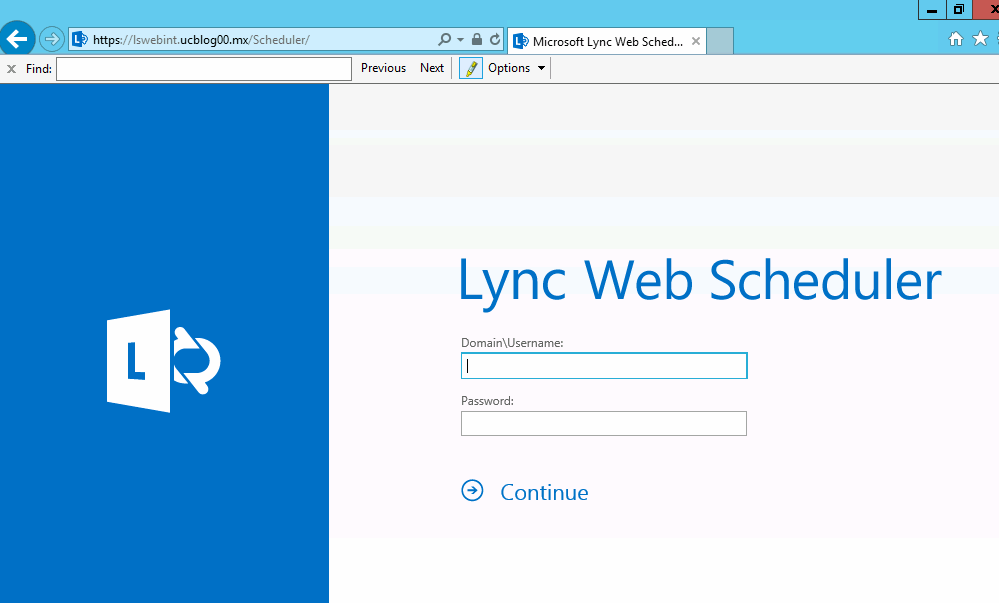The image size is (999, 603).
Task: Click the Domain\Username input field
Action: click(604, 366)
